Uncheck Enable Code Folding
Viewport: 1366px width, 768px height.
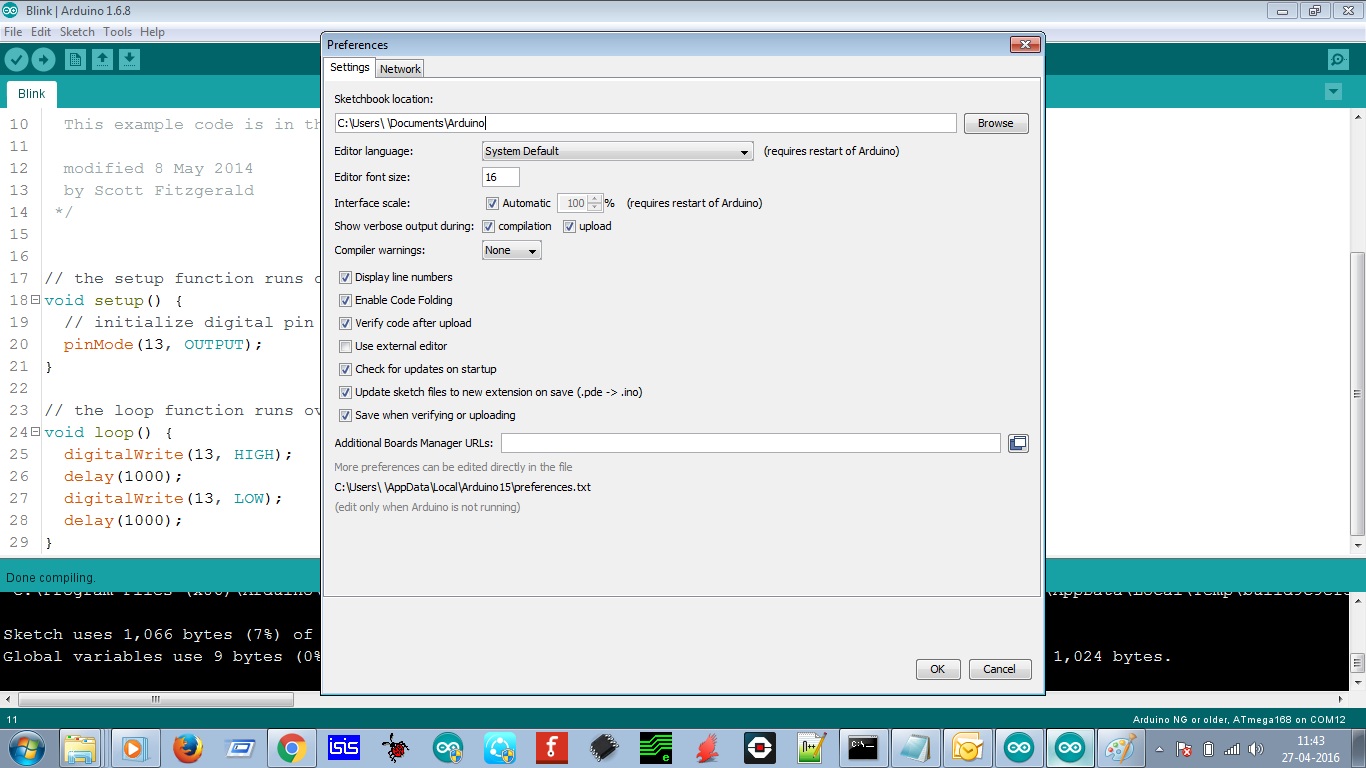pos(346,300)
